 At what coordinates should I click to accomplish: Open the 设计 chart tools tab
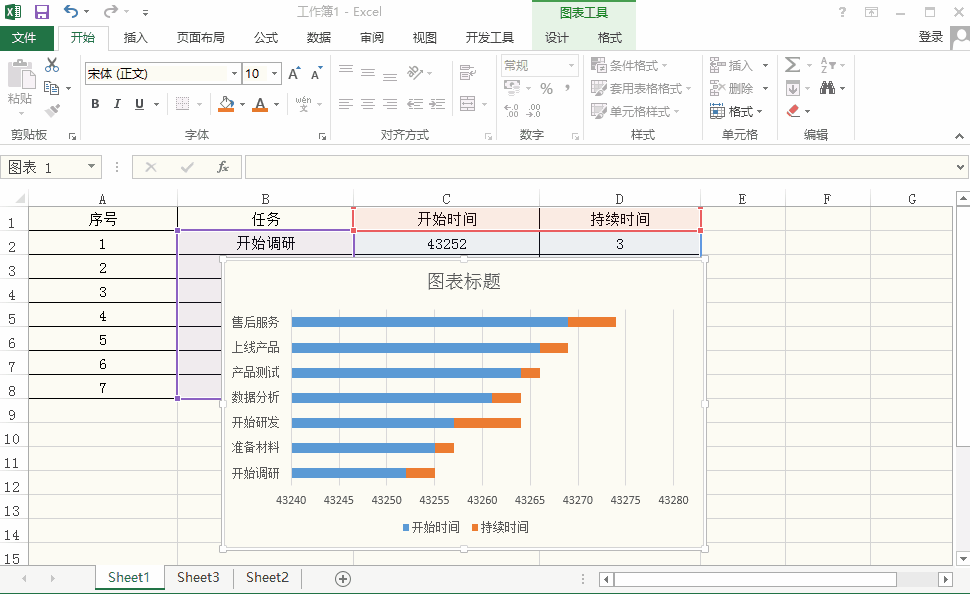(x=557, y=38)
